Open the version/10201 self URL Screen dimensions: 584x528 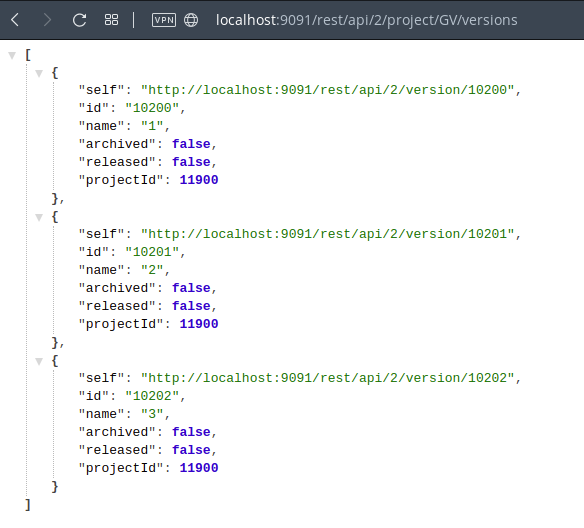(328, 234)
